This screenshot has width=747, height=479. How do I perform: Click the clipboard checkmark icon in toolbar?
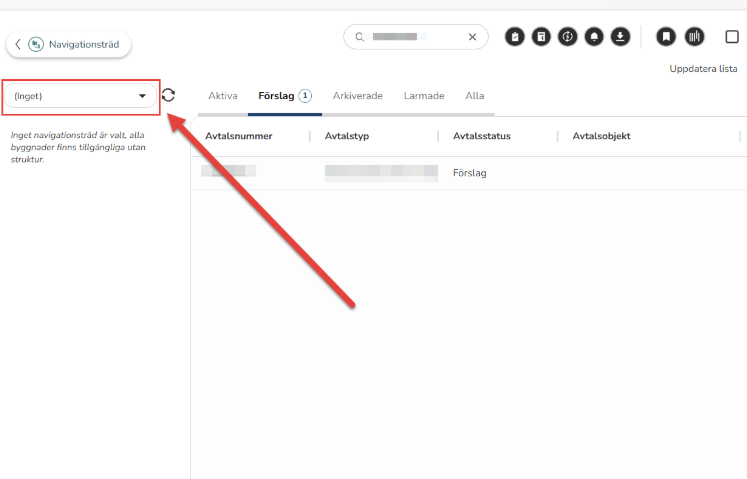(514, 37)
